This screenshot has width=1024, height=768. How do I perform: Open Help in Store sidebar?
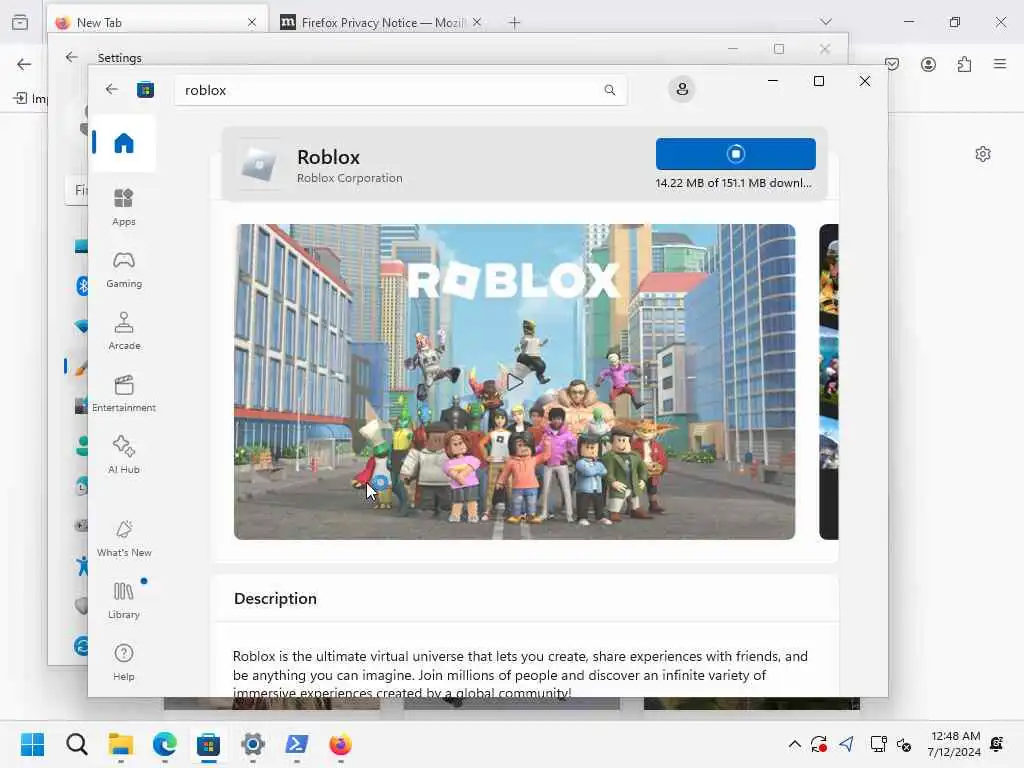pos(123,662)
